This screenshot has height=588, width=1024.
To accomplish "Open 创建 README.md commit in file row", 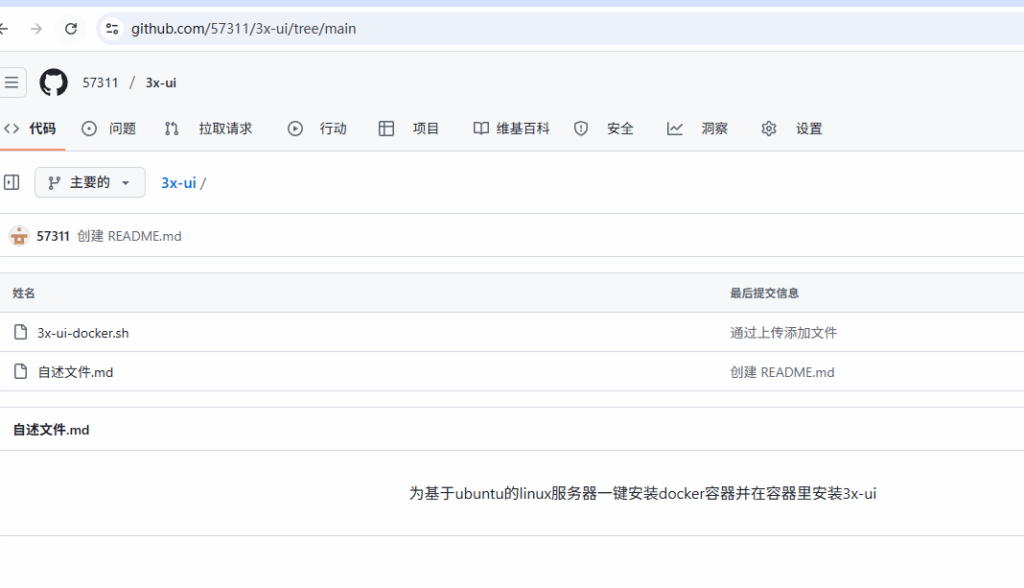I will pyautogui.click(x=782, y=372).
